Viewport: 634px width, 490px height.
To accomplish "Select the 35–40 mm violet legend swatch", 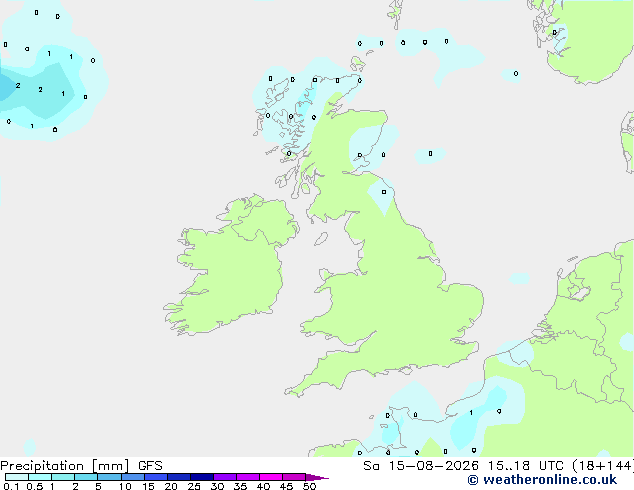I will click(x=248, y=477).
